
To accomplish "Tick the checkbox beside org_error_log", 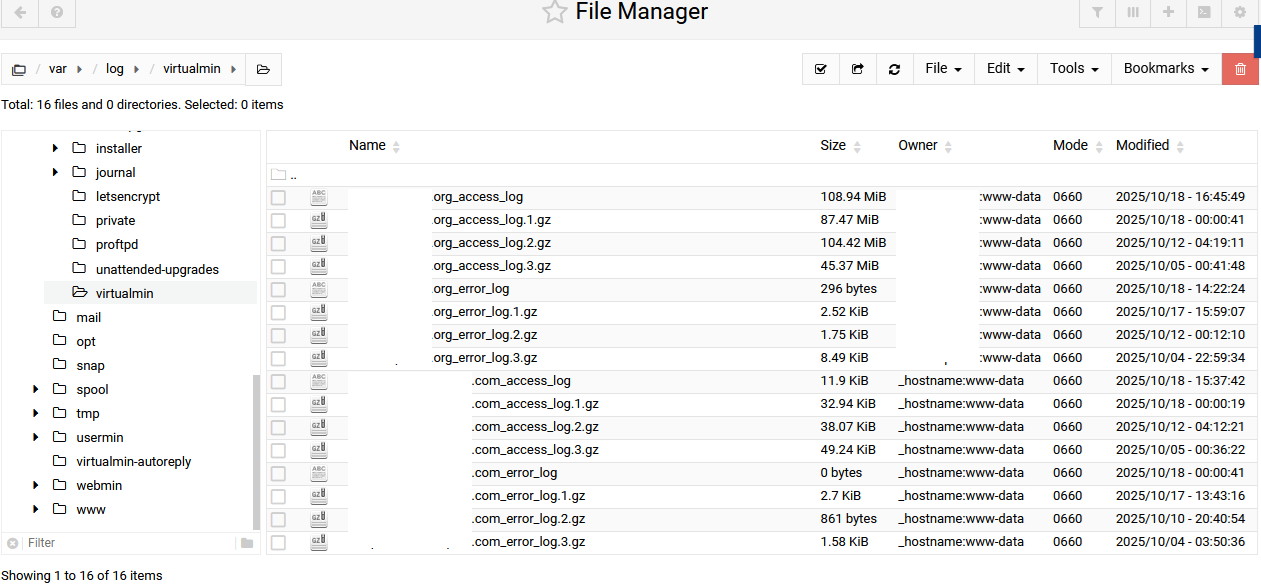I will (278, 289).
